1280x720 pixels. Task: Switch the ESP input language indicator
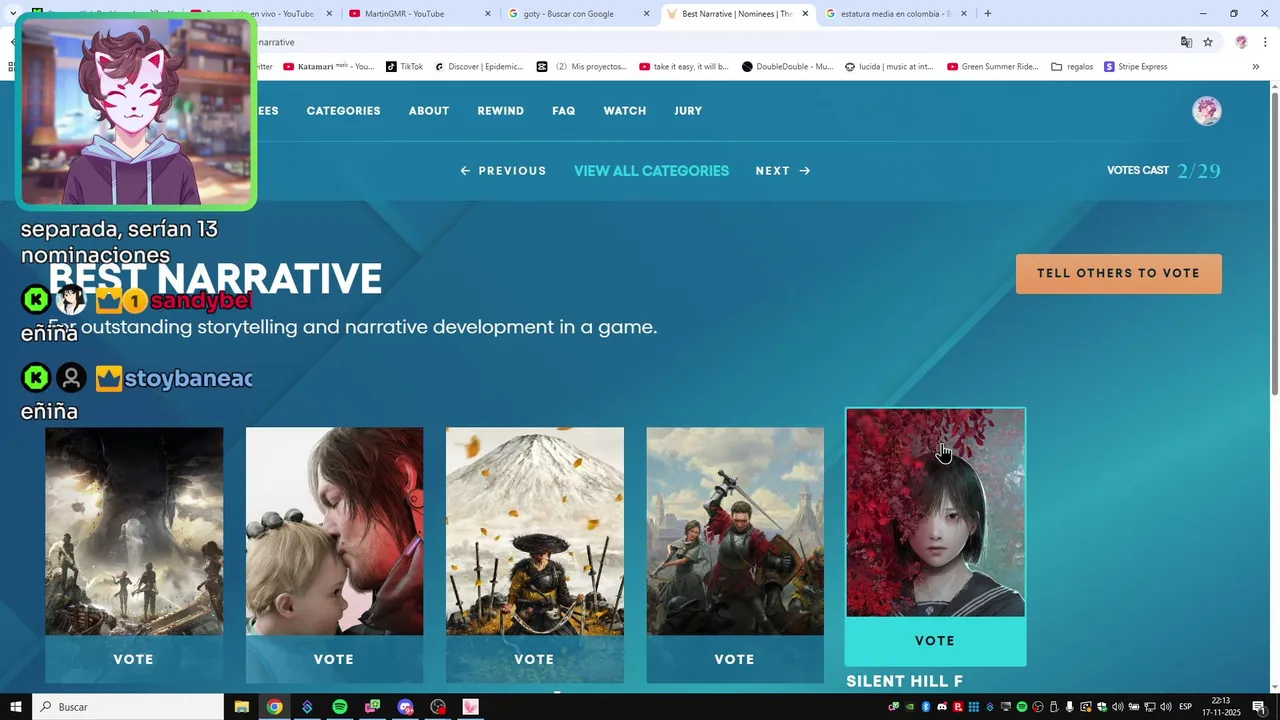coord(1185,707)
